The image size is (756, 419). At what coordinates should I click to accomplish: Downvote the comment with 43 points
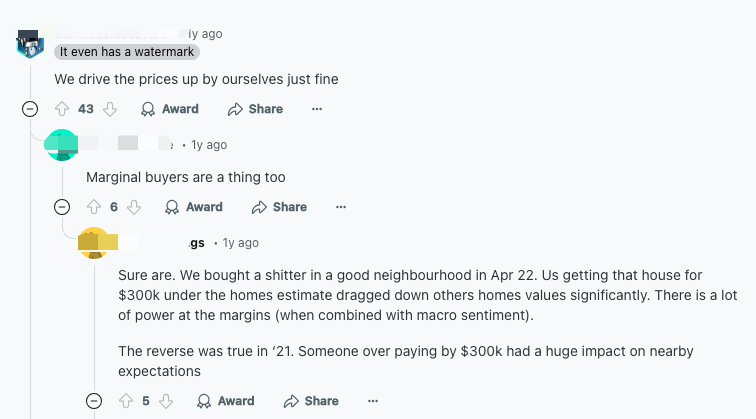point(110,109)
